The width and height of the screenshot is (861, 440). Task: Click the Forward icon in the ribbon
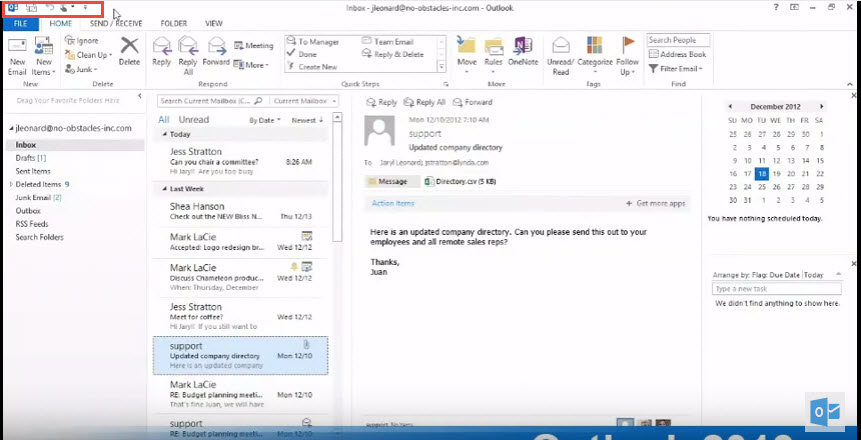click(x=216, y=46)
